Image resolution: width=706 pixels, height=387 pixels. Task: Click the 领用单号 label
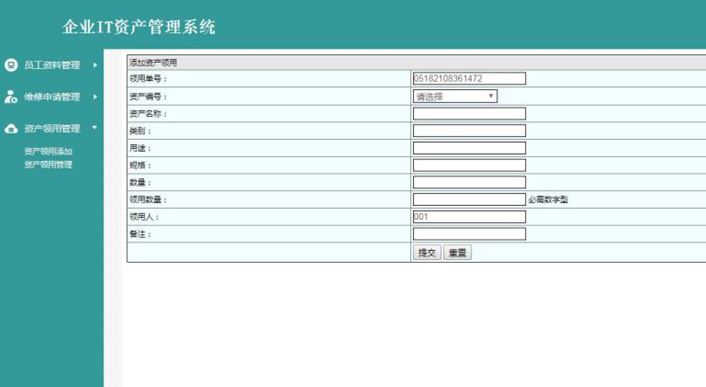pyautogui.click(x=148, y=79)
